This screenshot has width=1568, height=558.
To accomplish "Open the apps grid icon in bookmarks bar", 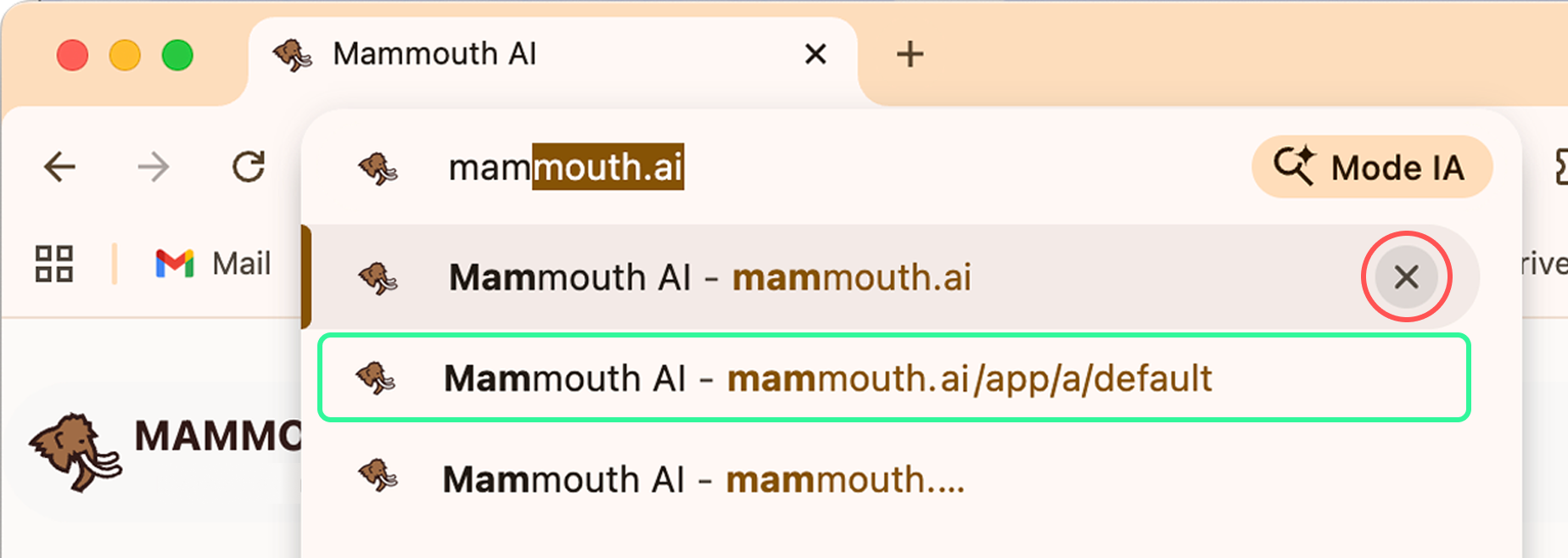I will point(54,264).
